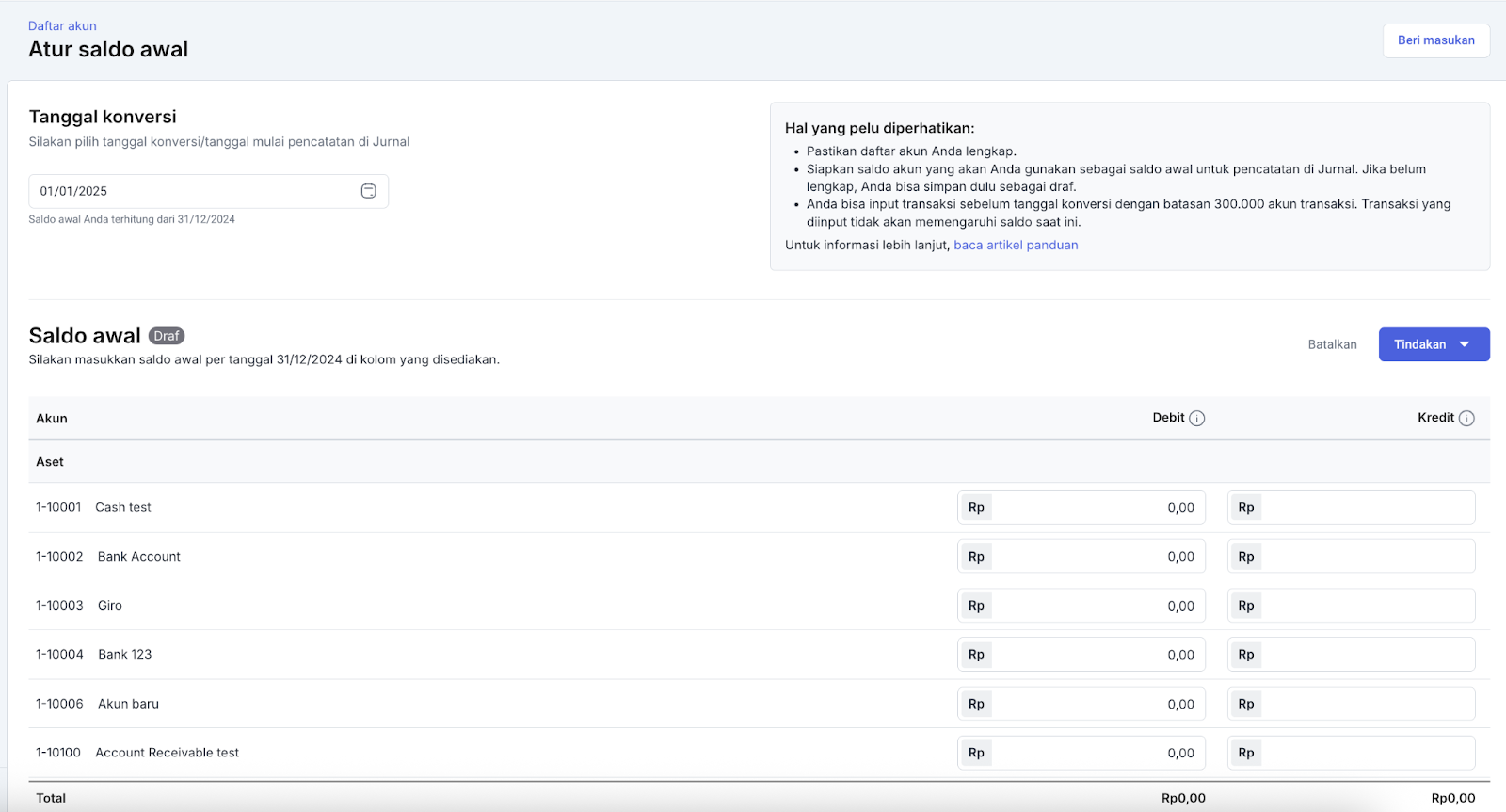The image size is (1506, 812).
Task: Expand the Tindakan dropdown button
Action: 1434,344
